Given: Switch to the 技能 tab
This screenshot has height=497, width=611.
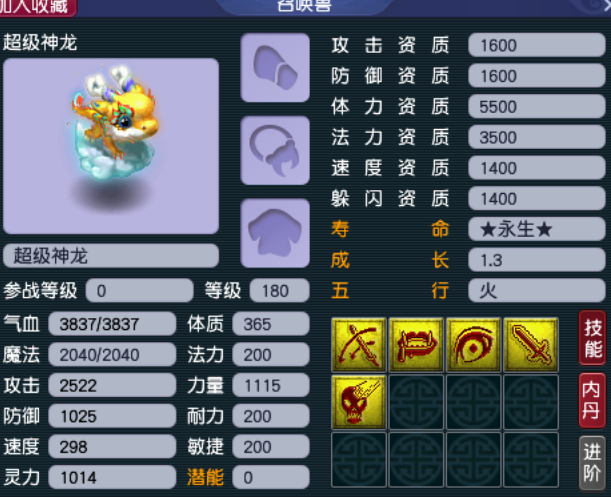Looking at the screenshot, I should point(592,338).
